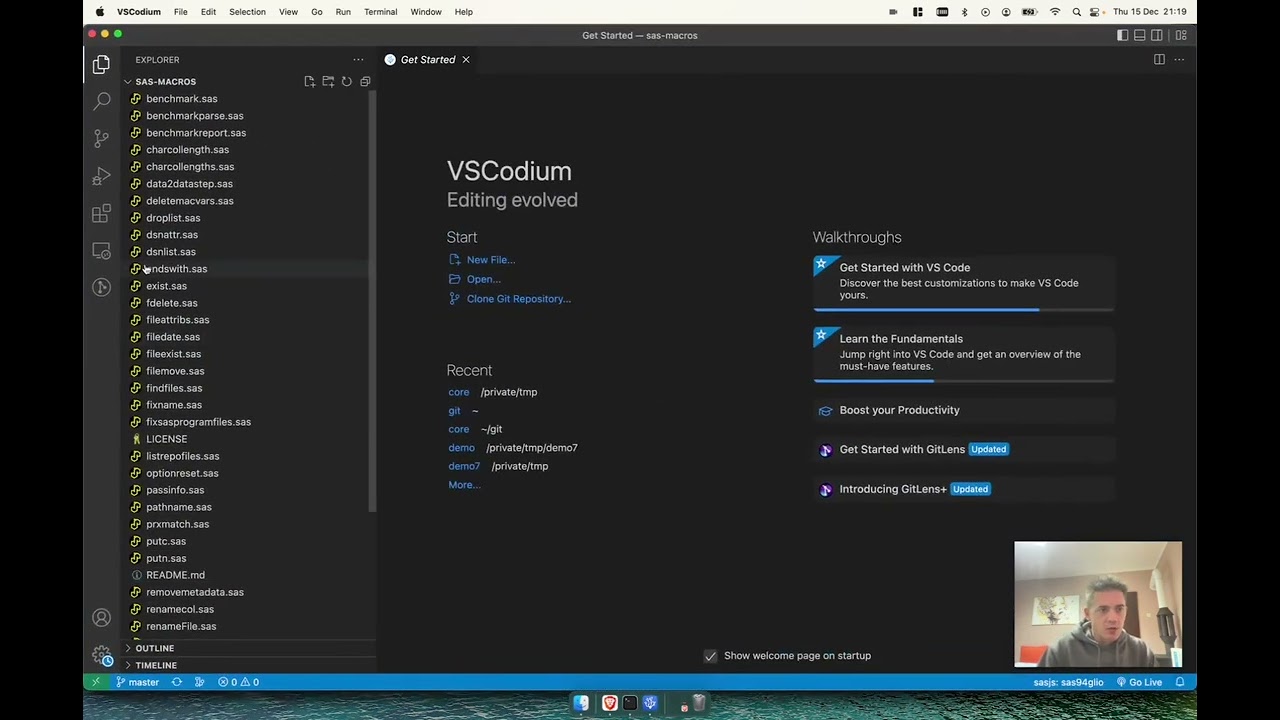Viewport: 1280px width, 720px height.
Task: Toggle the primary side bar visibility
Action: (1123, 35)
